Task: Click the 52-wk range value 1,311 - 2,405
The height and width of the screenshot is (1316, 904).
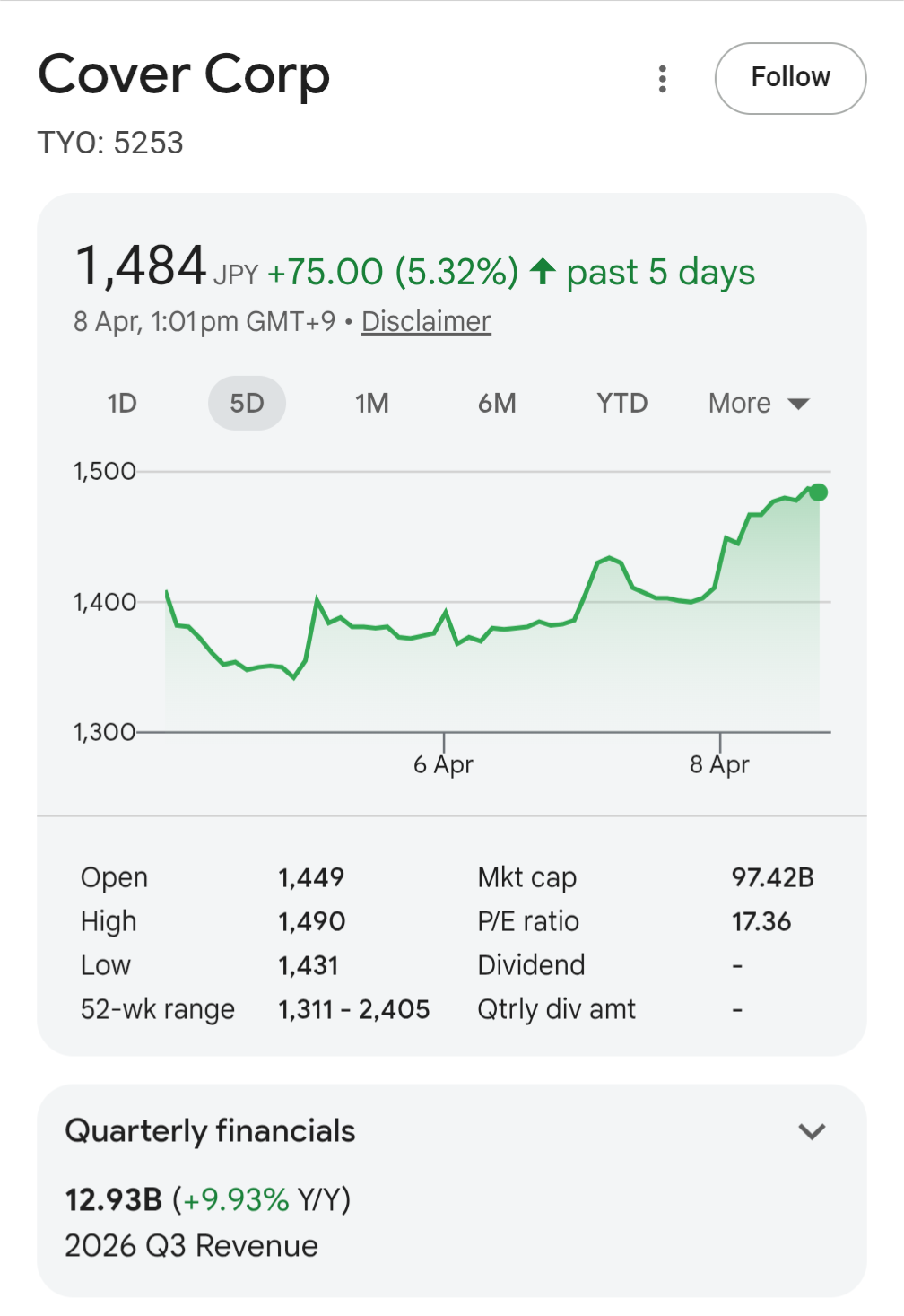Action: pyautogui.click(x=354, y=1009)
